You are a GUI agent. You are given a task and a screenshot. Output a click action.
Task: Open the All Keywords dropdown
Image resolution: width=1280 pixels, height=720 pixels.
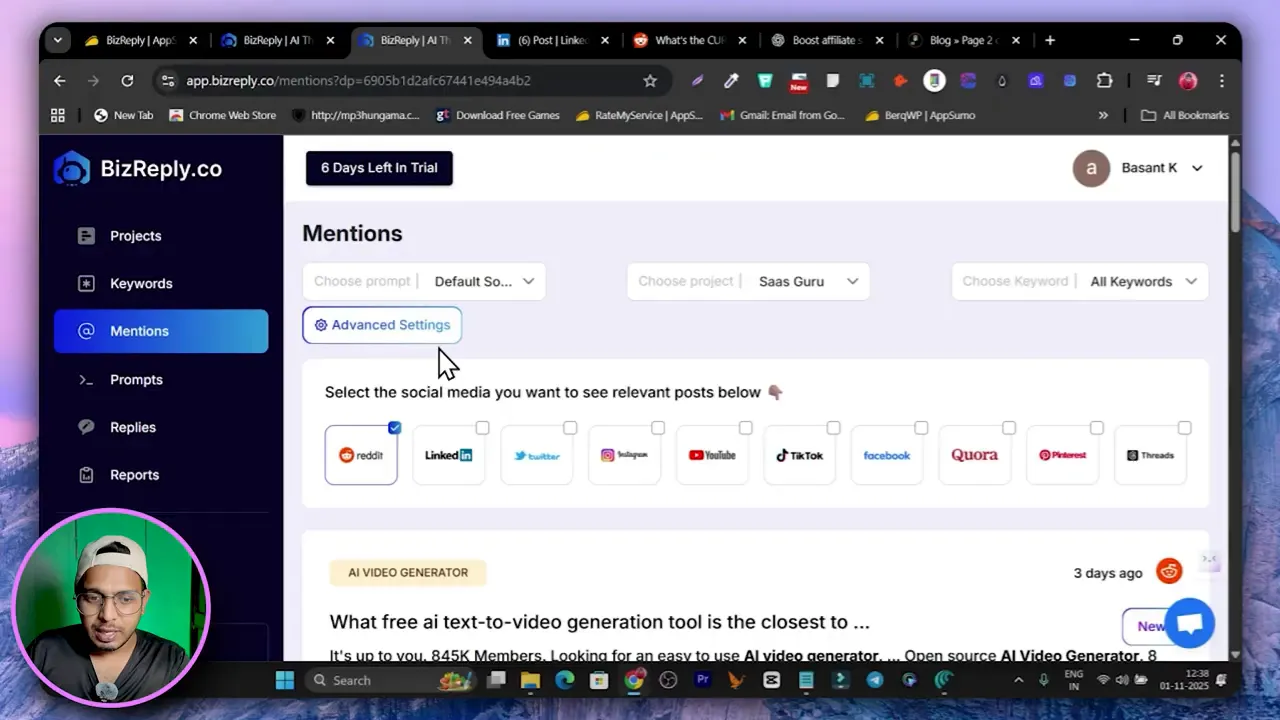point(1140,281)
